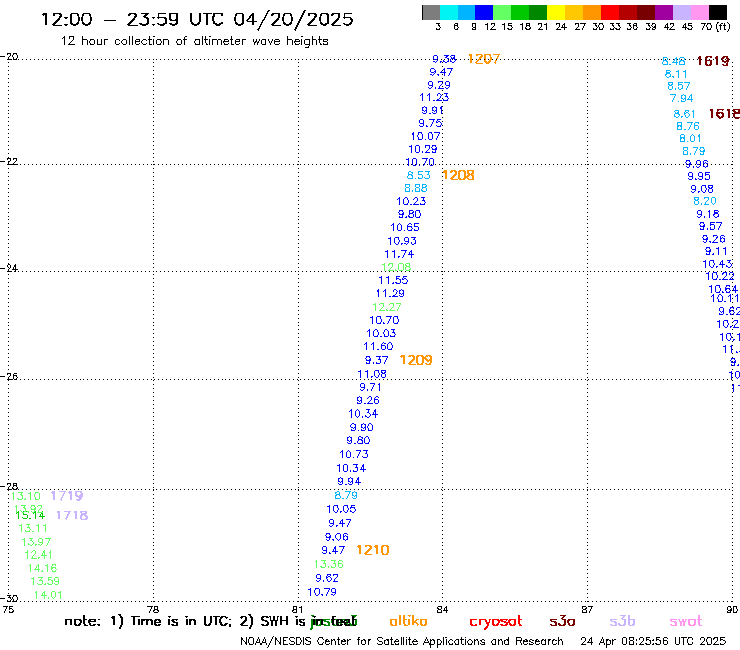The width and height of the screenshot is (740, 650).
Task: Click the light blue value 7.94
Action: pos(681,98)
